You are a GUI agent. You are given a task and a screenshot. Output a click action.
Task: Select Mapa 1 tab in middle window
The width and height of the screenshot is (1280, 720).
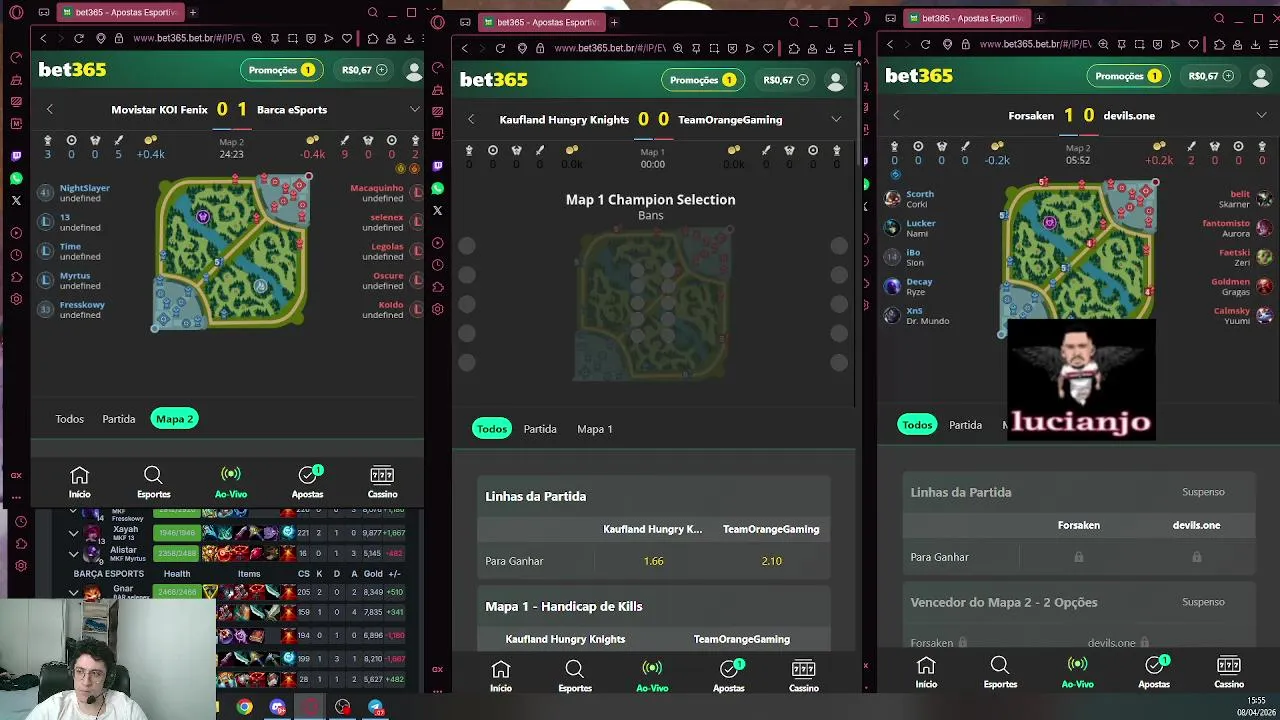point(595,429)
